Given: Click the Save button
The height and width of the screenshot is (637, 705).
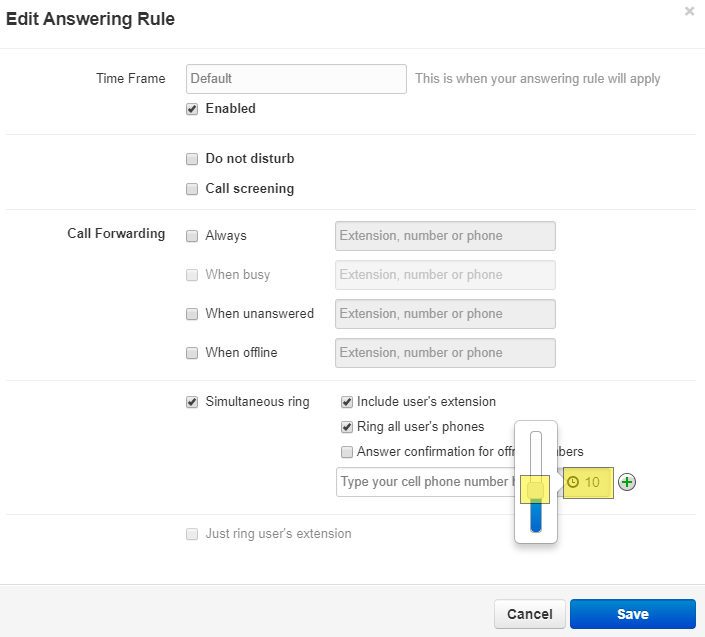Looking at the screenshot, I should [632, 614].
